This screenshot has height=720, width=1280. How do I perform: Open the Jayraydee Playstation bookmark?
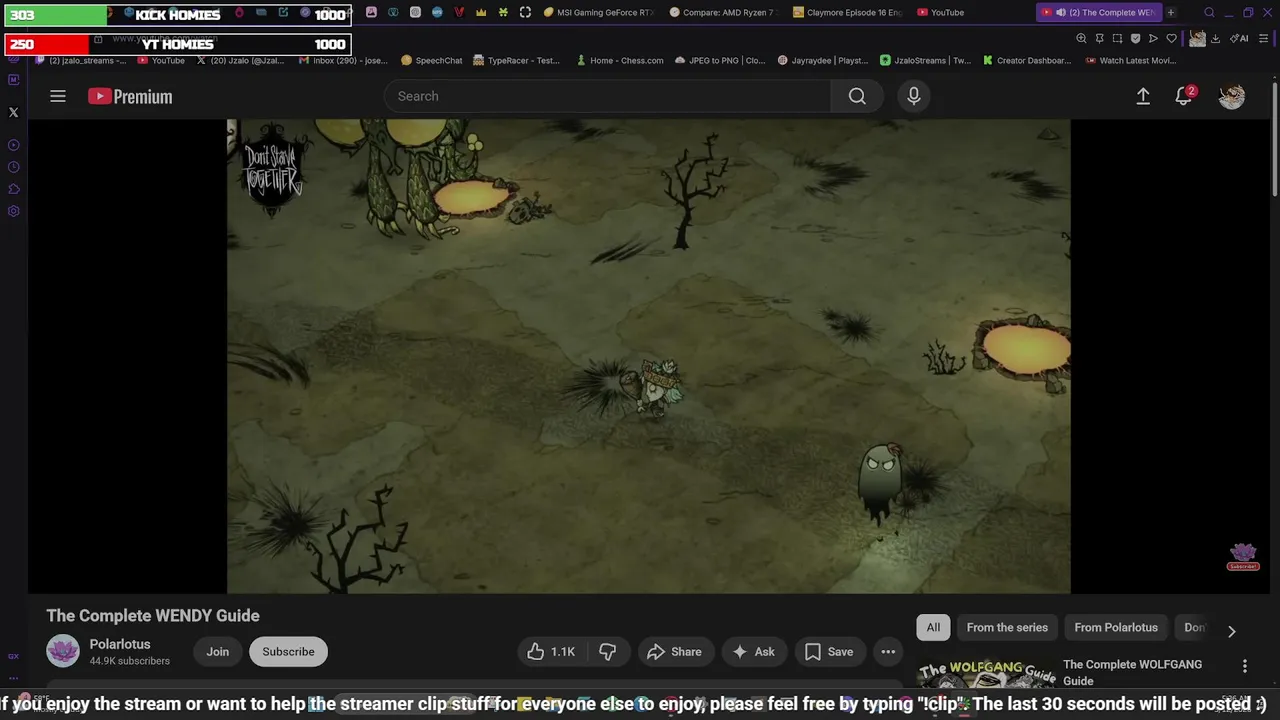(823, 60)
